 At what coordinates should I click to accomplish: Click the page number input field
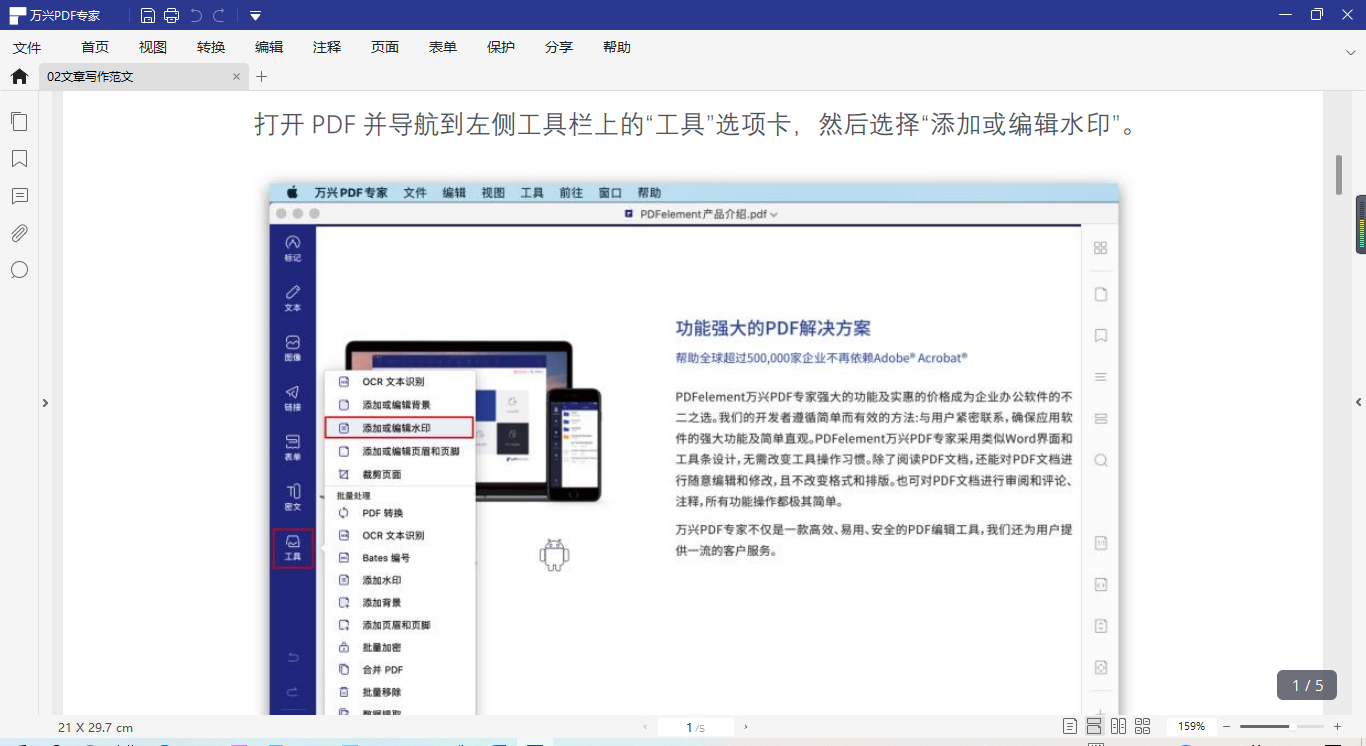tap(695, 727)
